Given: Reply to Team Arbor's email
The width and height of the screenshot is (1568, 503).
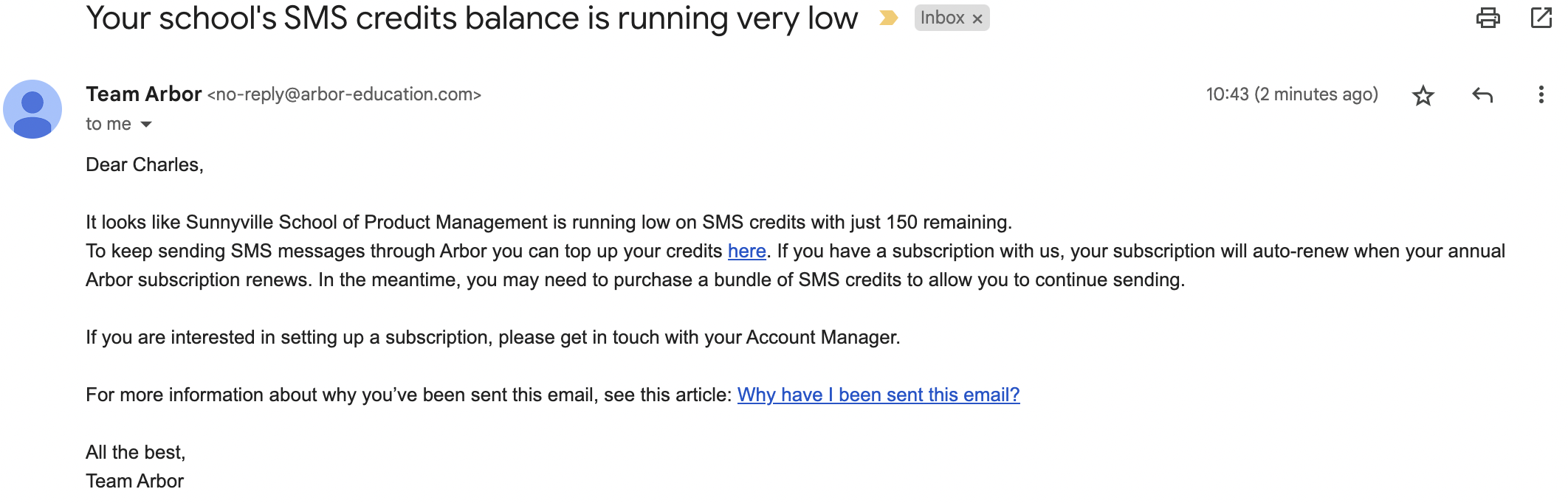Looking at the screenshot, I should coord(1482,95).
